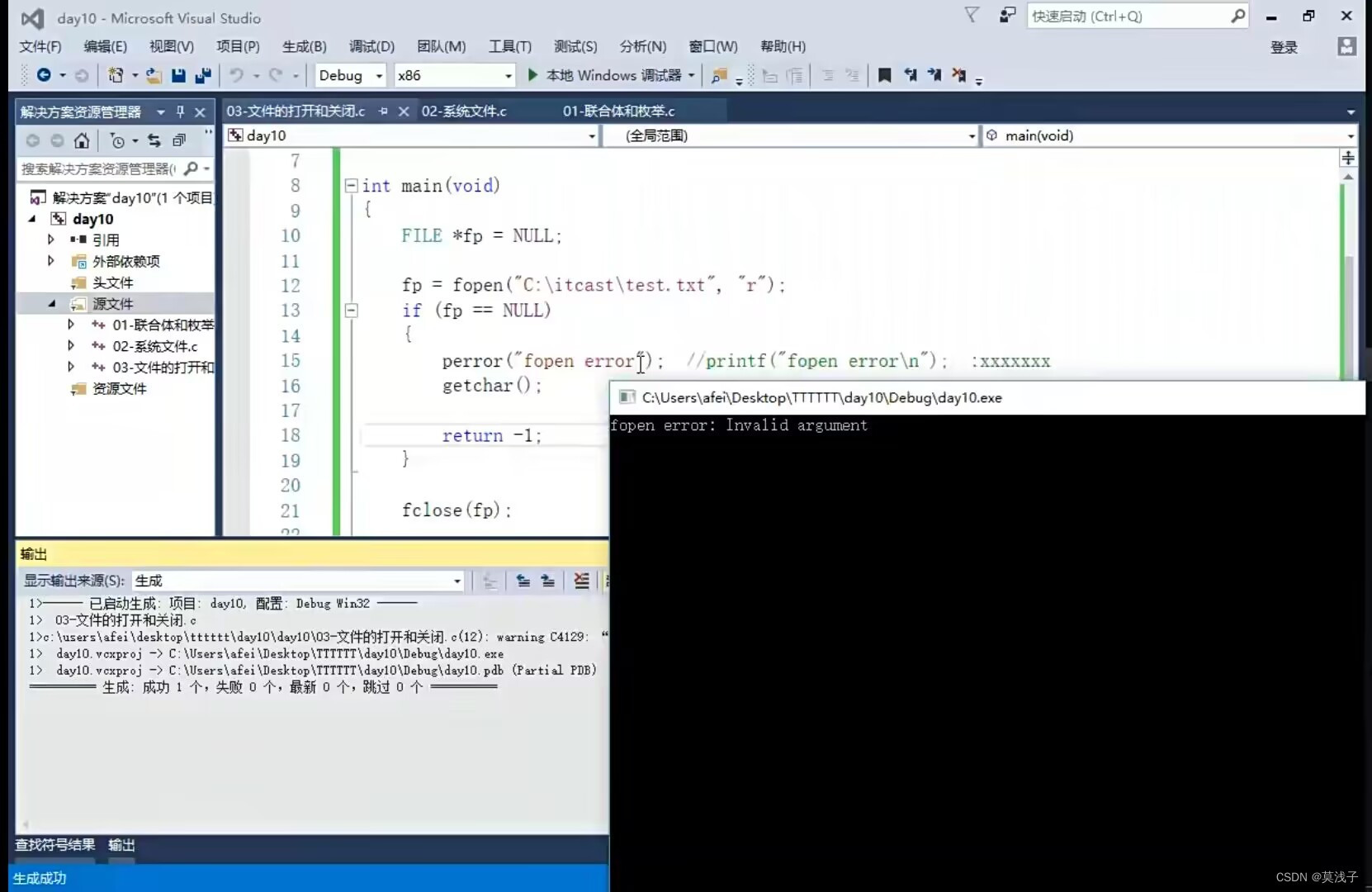This screenshot has width=1372, height=892.
Task: Click the console window title bar day10.exe
Action: coord(986,397)
